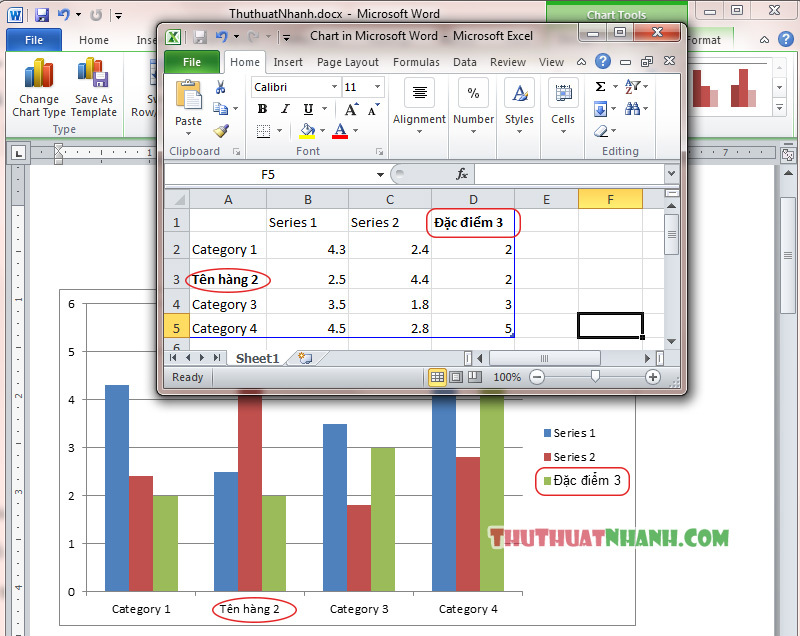Open the Calibri font name dropdown
The image size is (800, 636).
click(334, 87)
